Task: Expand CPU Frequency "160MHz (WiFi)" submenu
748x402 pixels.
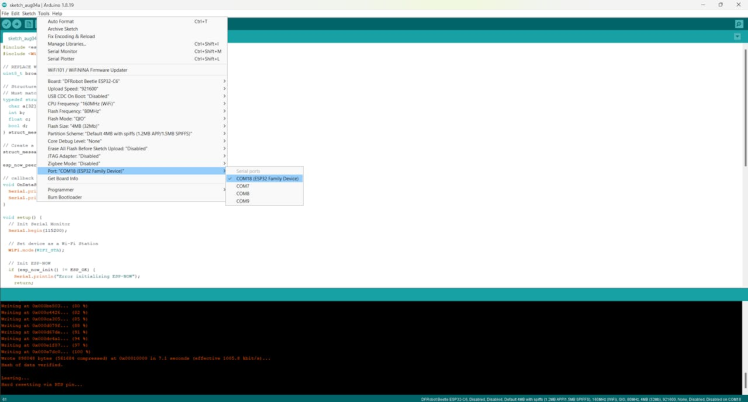Action: click(132, 103)
